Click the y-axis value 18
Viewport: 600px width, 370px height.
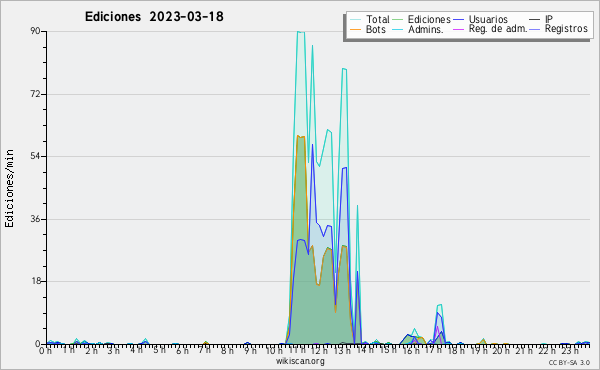[36, 281]
